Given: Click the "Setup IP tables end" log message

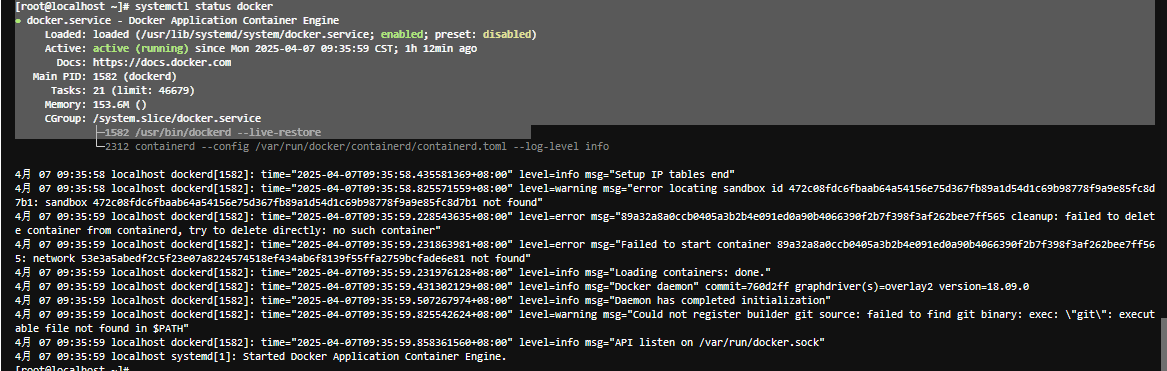Looking at the screenshot, I should click(x=678, y=174).
